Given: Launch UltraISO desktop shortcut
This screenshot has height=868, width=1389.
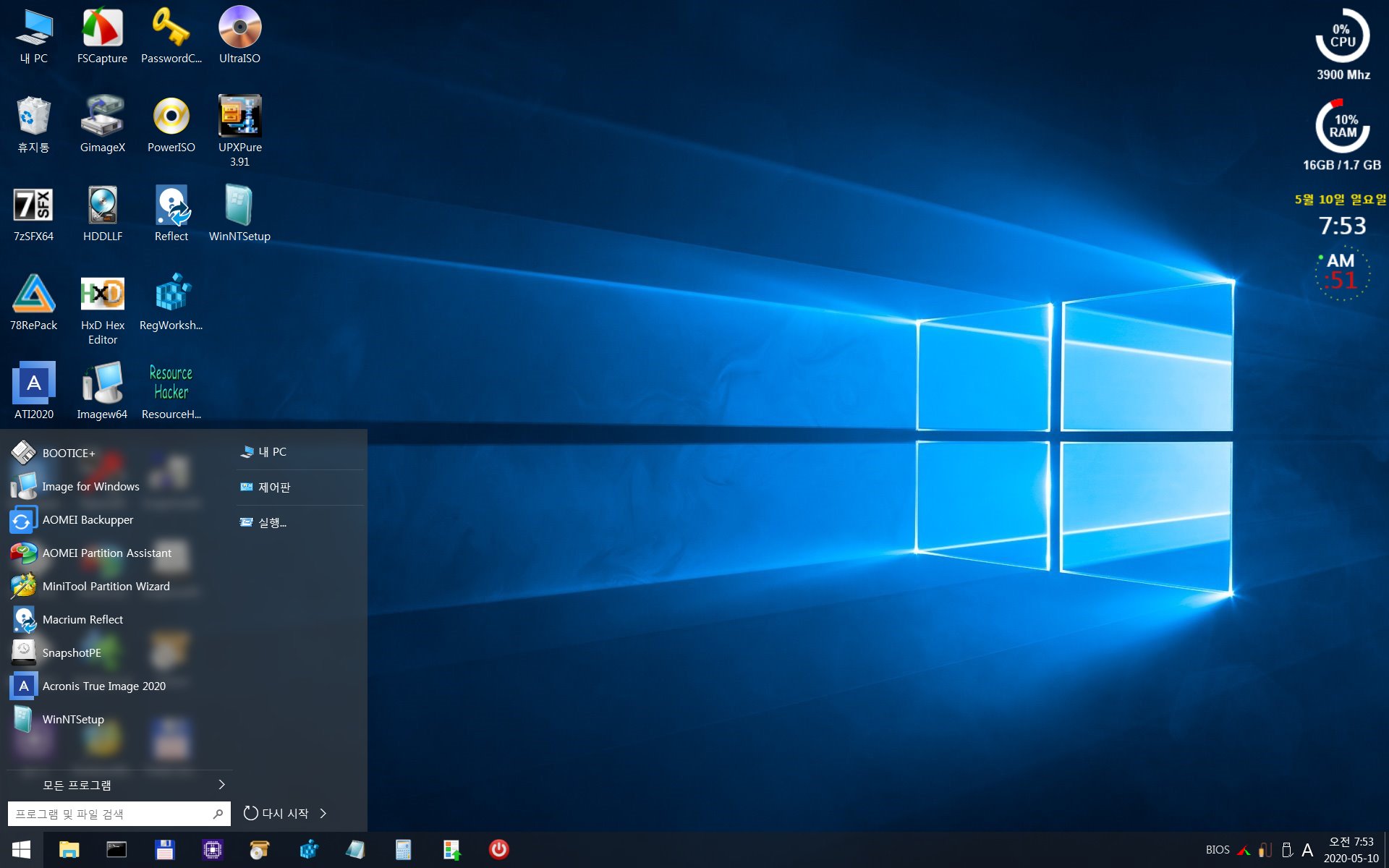Looking at the screenshot, I should [x=239, y=36].
